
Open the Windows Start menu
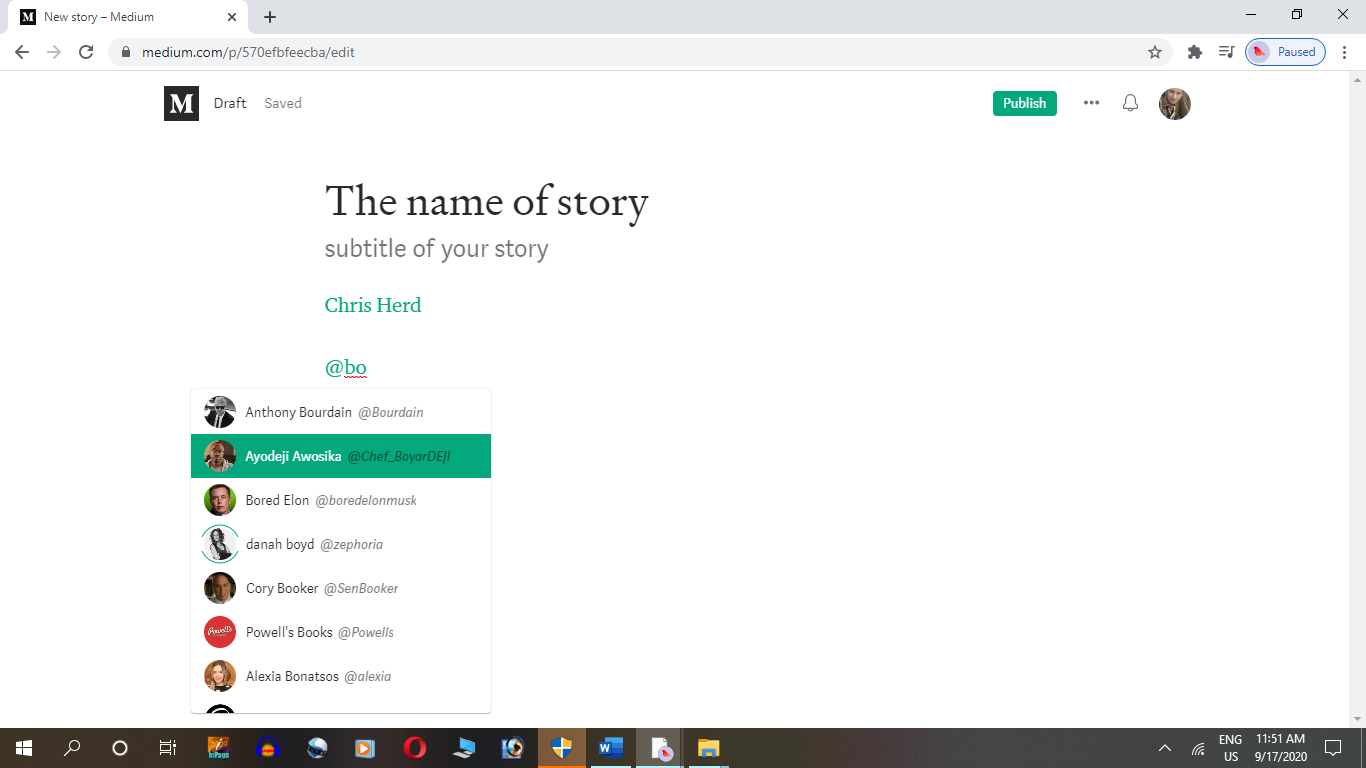click(x=24, y=748)
